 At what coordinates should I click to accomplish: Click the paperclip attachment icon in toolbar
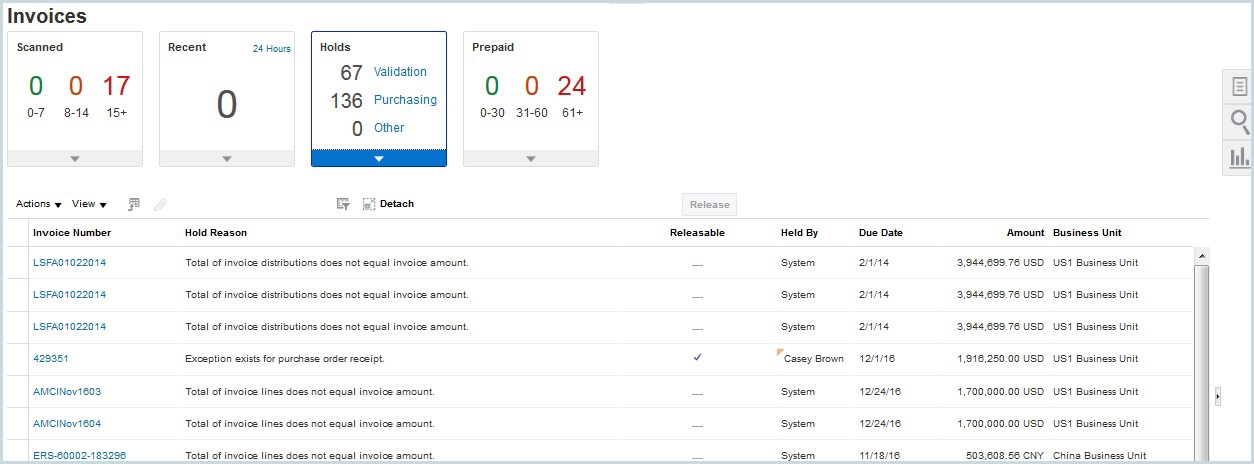[160, 204]
